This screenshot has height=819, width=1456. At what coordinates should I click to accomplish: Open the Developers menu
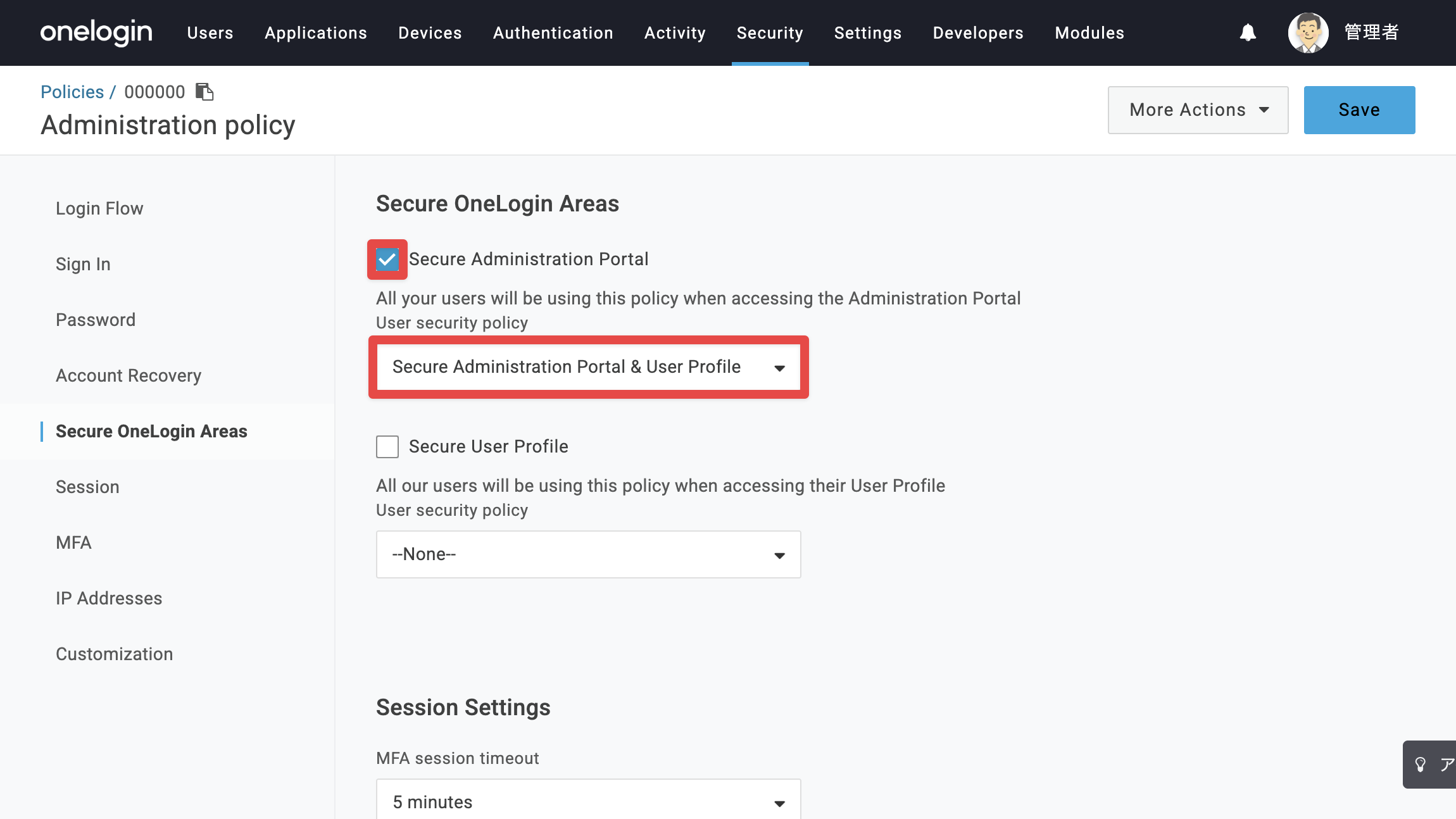(978, 33)
